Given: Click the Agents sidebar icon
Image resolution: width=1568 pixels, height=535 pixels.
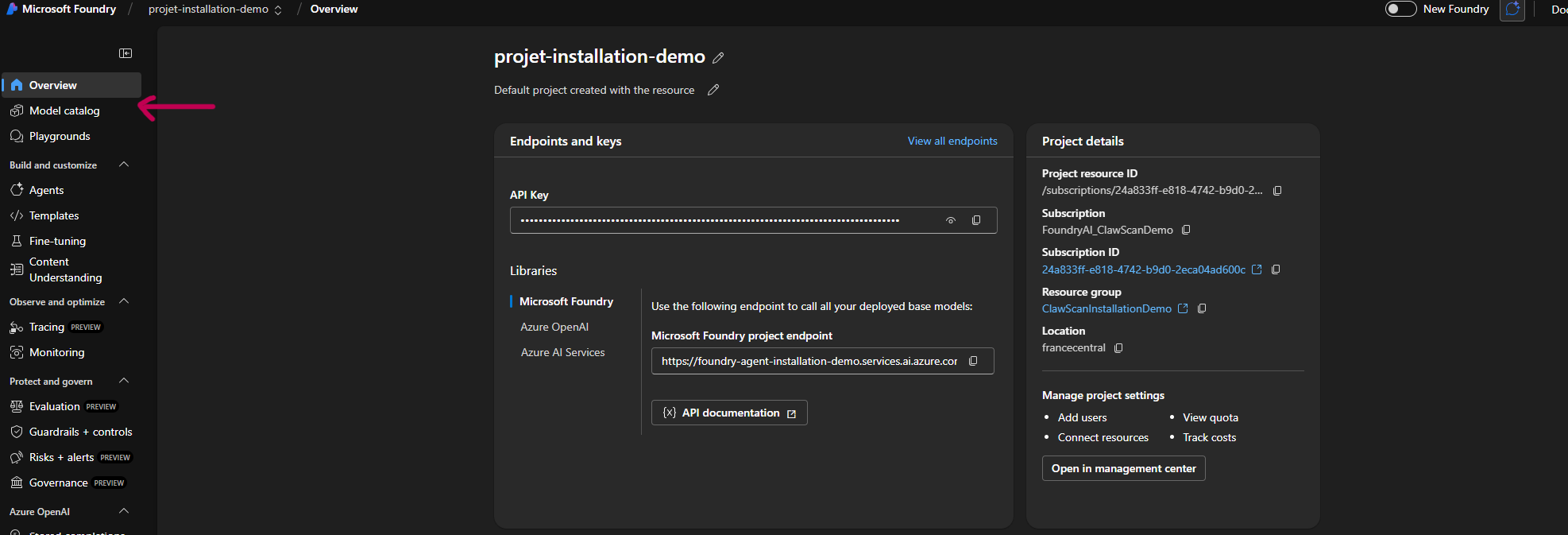Looking at the screenshot, I should [x=17, y=190].
